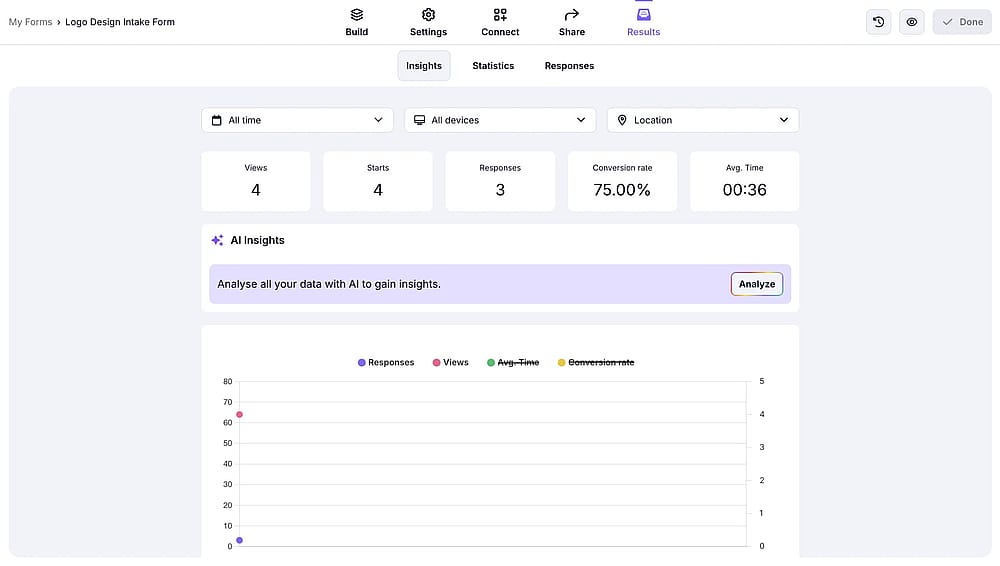Expand the All devices dropdown
The image size is (1000, 566).
coord(500,120)
